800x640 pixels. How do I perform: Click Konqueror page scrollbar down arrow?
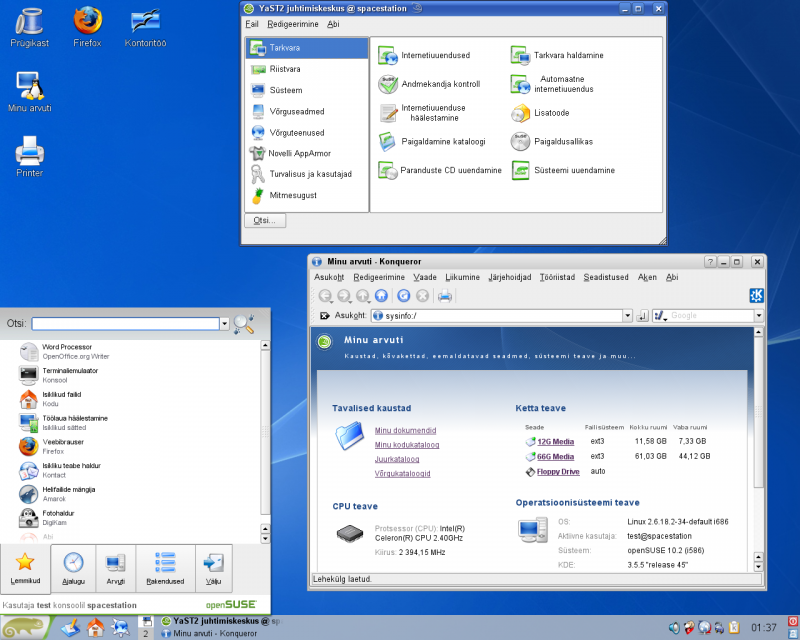[758, 567]
